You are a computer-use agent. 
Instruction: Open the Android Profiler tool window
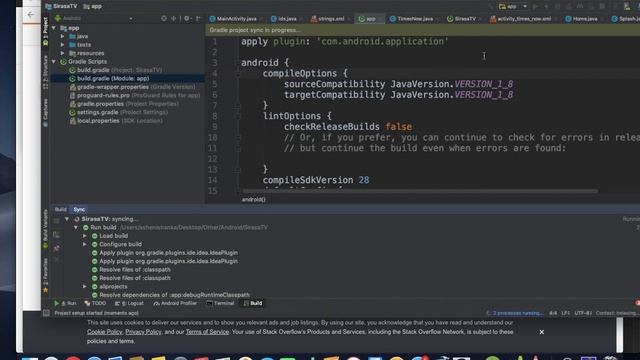175,303
